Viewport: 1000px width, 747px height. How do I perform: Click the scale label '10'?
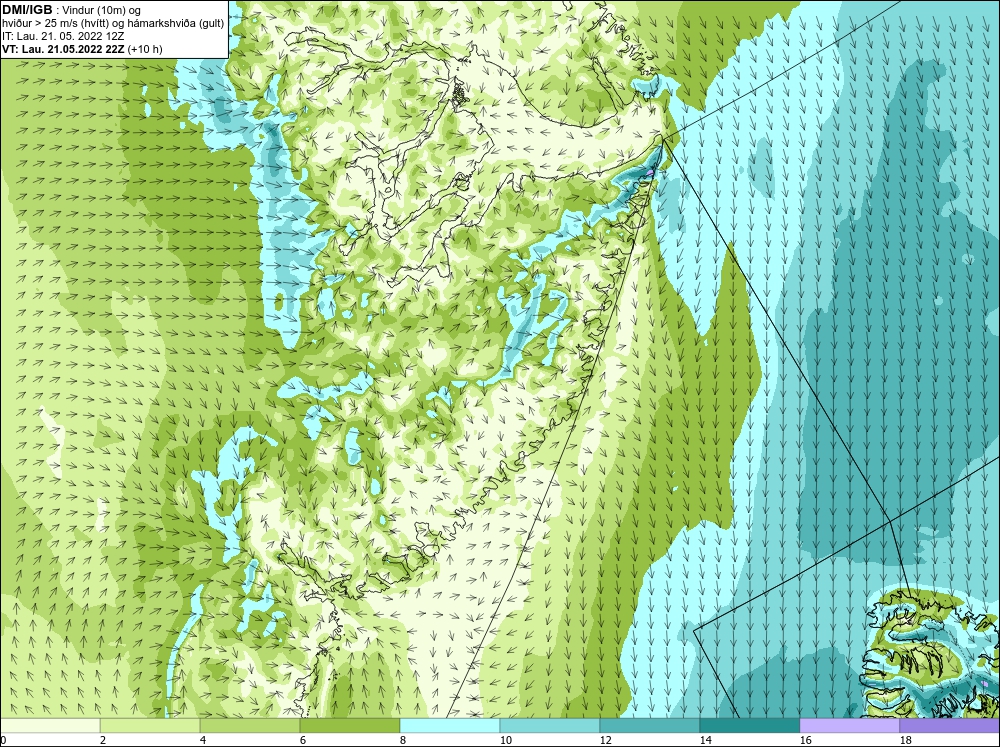pyautogui.click(x=505, y=740)
